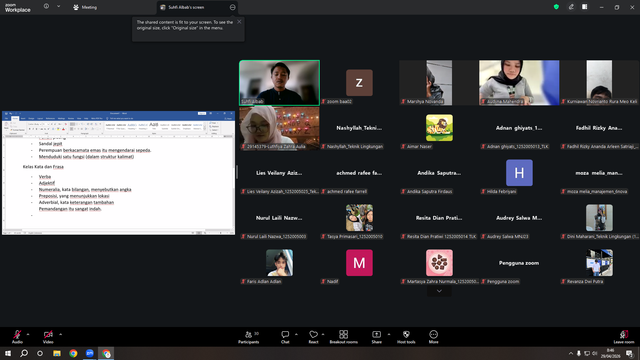
Task: Click Zoom app icon in taskbar
Action: coord(89,353)
